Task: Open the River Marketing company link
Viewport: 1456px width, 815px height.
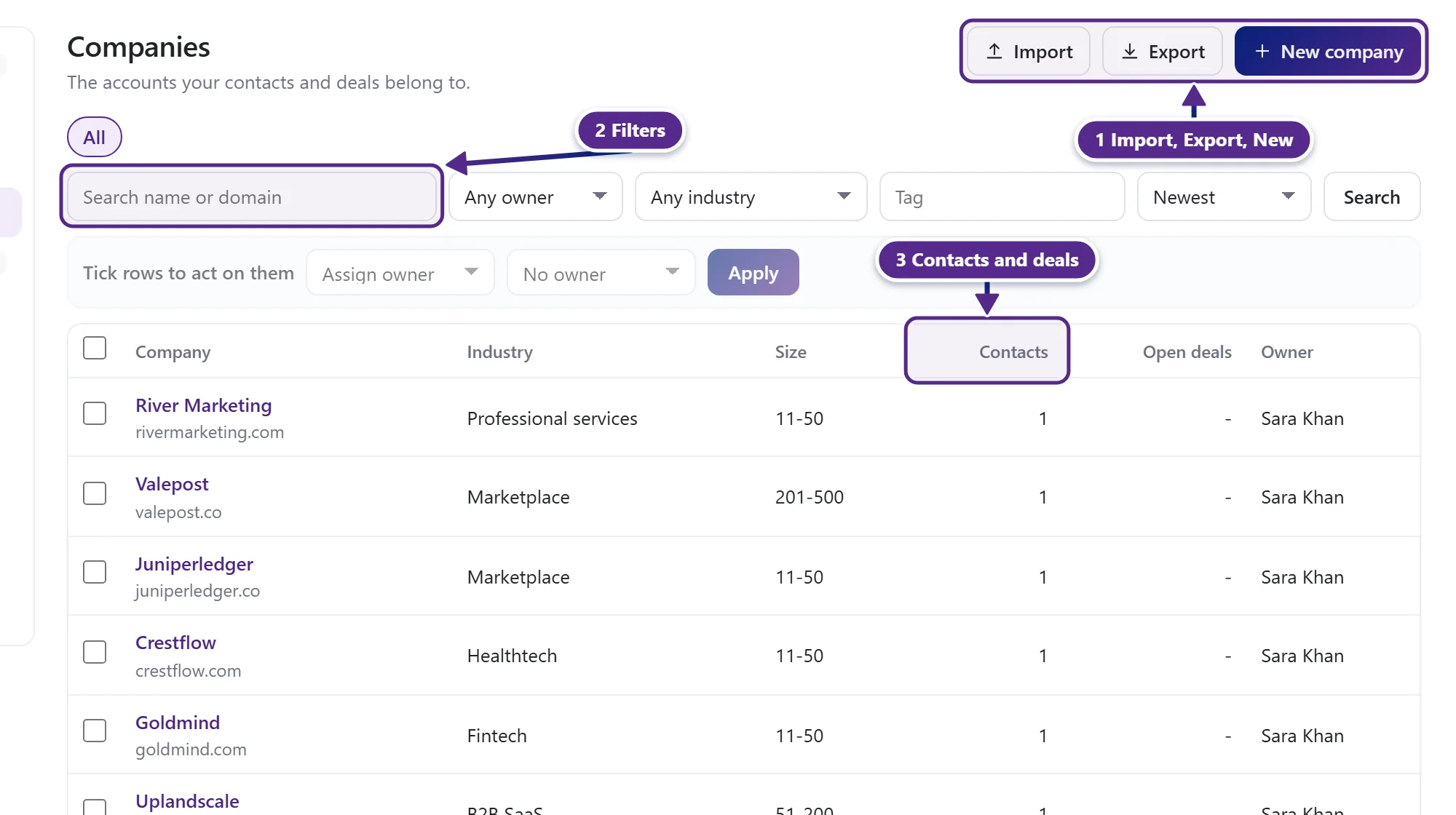Action: [x=203, y=405]
